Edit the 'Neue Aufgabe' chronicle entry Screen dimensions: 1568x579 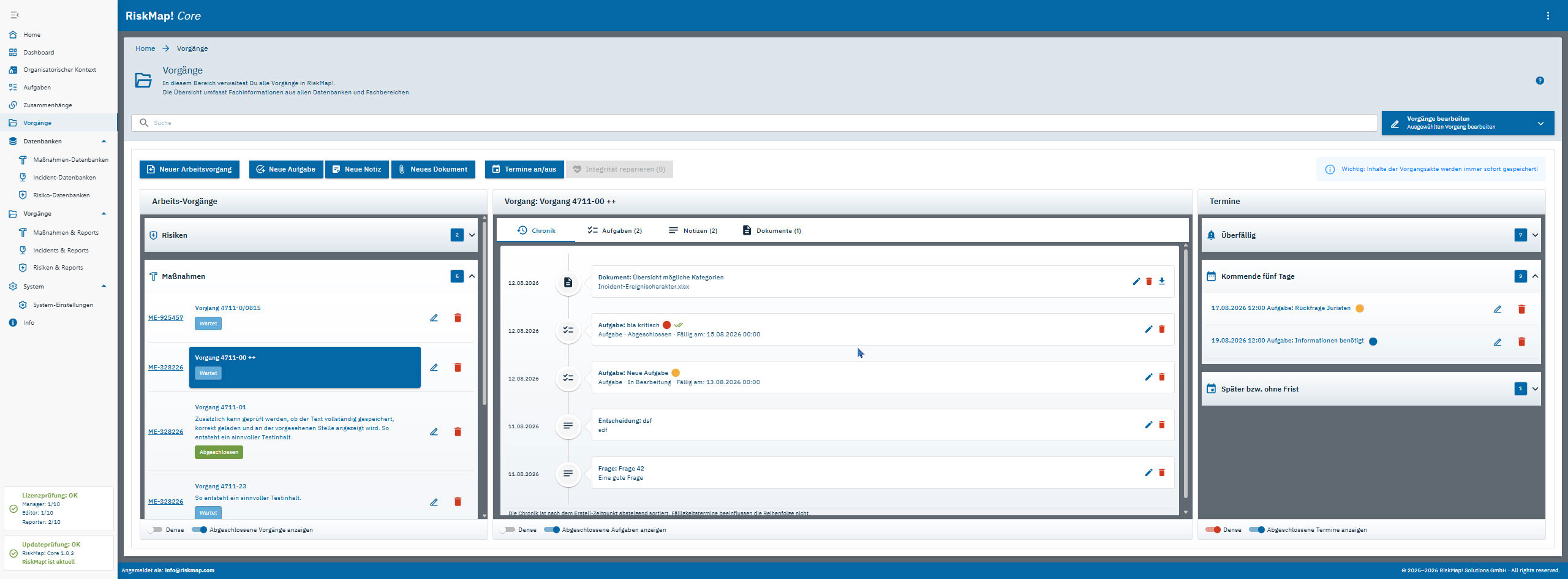pos(1148,377)
